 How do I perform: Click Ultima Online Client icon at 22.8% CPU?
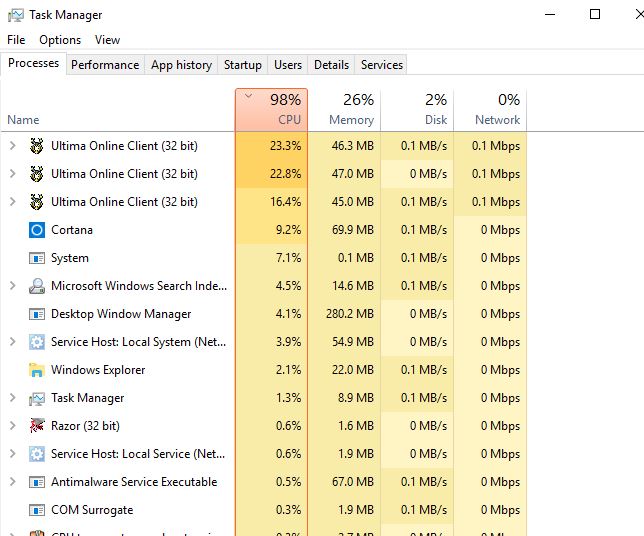37,174
